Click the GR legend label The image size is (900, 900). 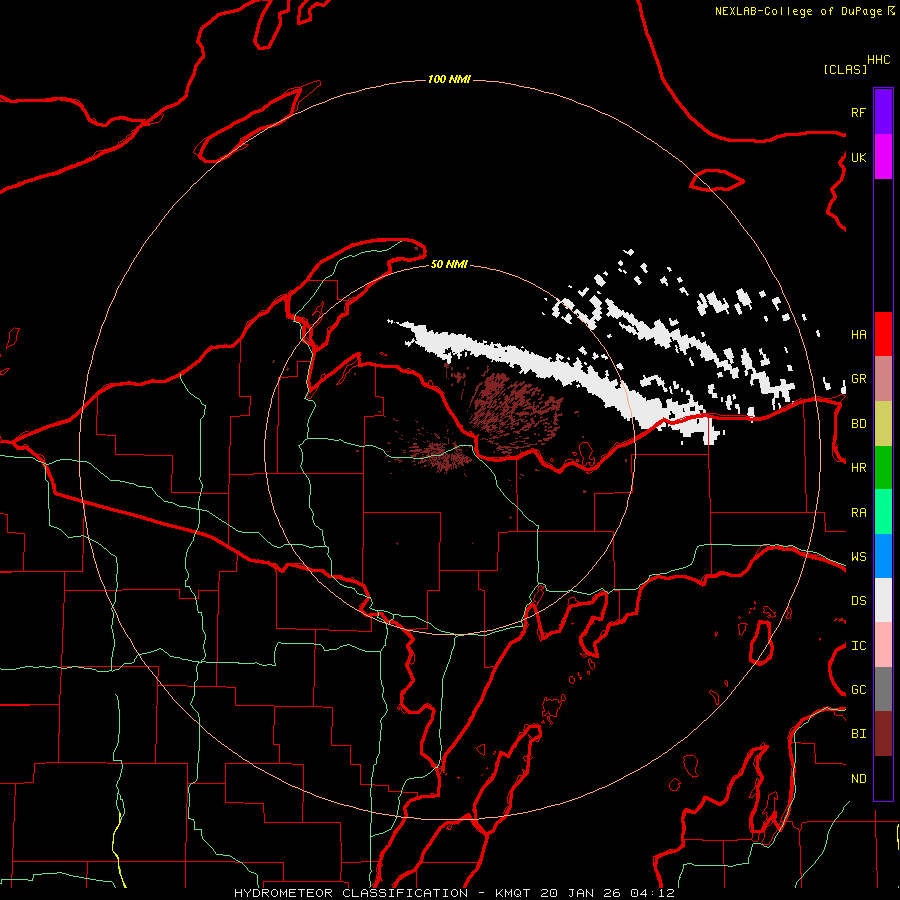click(x=858, y=379)
